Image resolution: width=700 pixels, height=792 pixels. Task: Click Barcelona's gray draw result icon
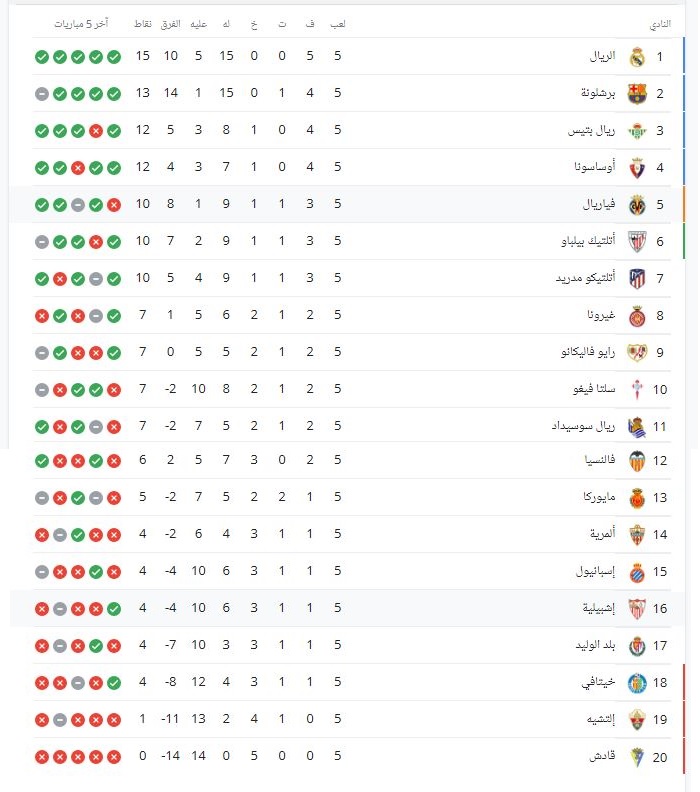[x=41, y=94]
